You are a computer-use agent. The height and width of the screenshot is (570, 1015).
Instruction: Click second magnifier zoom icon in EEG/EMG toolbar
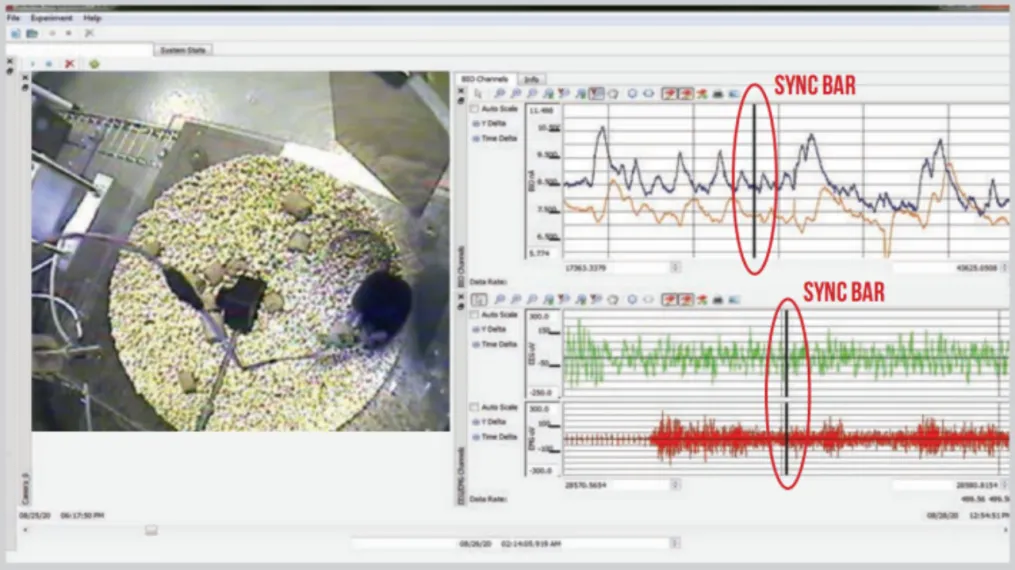coord(515,300)
